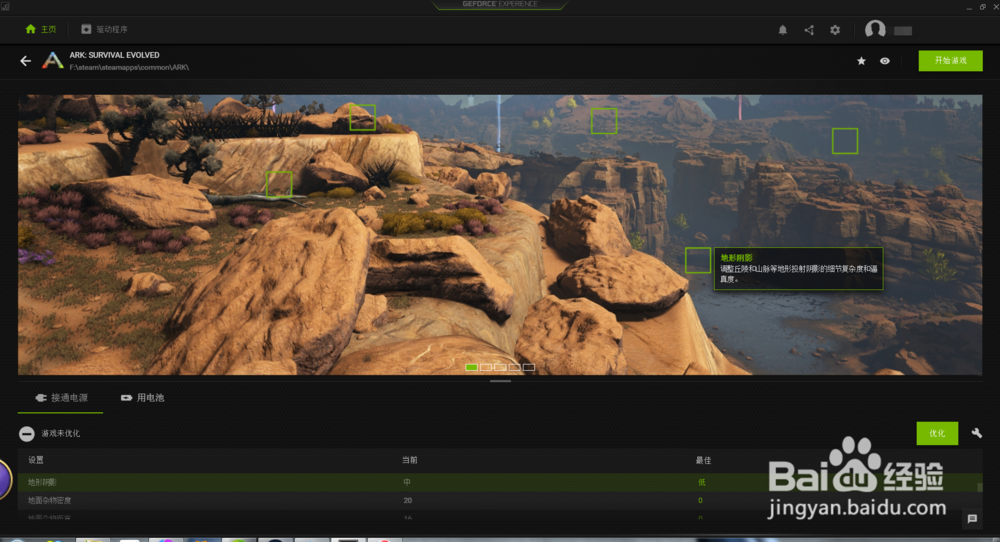Open the user account avatar
This screenshot has width=1000, height=542.
(x=875, y=29)
